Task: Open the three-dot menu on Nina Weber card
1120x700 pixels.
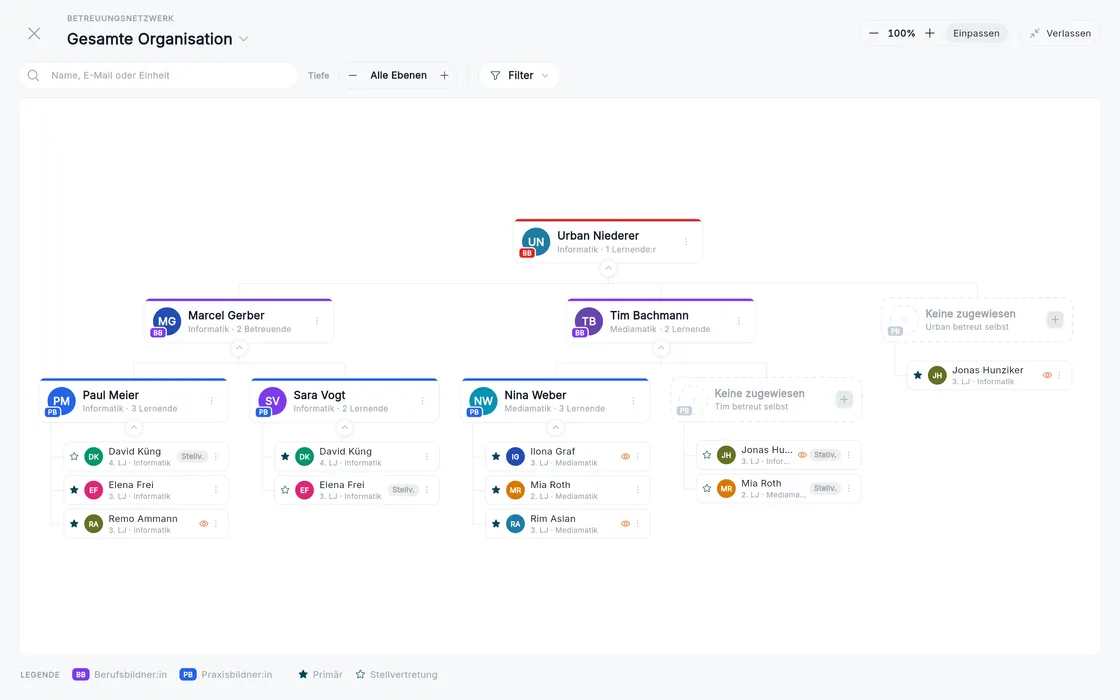Action: coord(633,401)
